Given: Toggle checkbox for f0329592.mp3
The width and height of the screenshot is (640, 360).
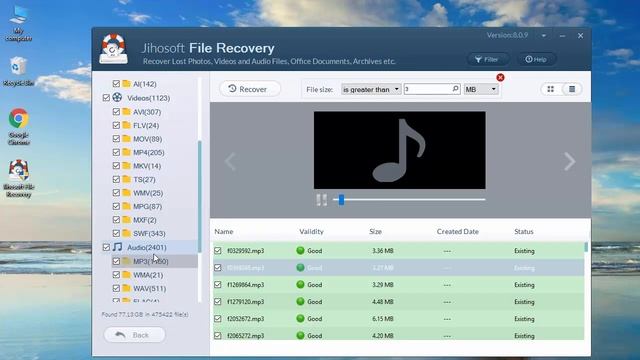Looking at the screenshot, I should [x=218, y=251].
